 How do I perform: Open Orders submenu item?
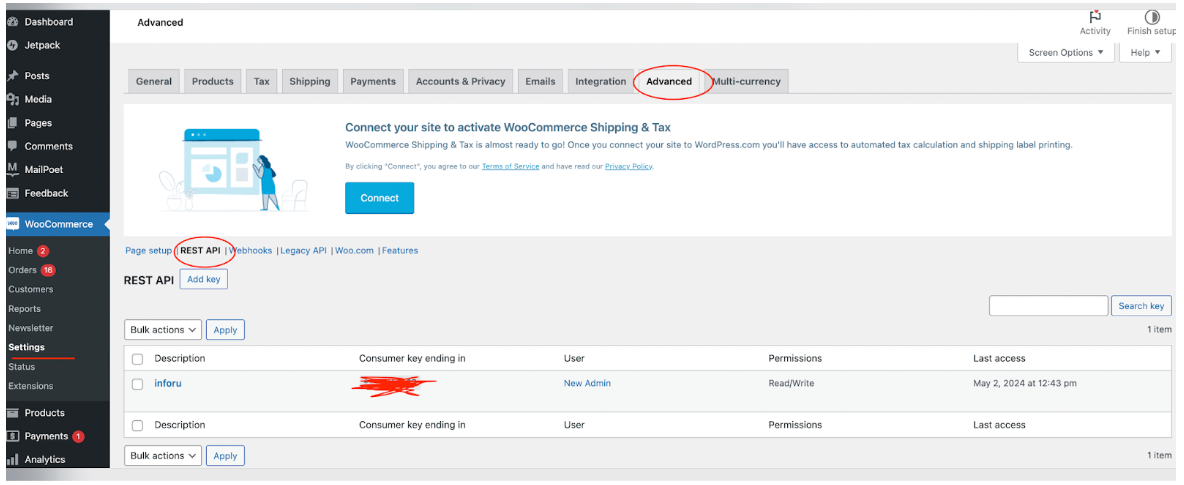coord(22,270)
